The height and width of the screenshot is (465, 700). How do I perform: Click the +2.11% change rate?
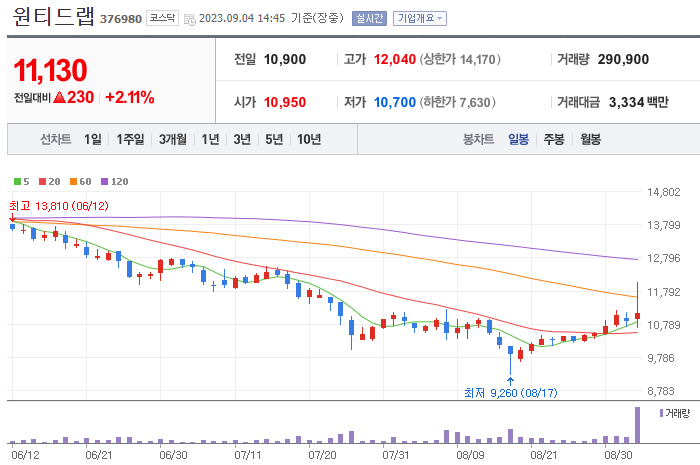130,97
